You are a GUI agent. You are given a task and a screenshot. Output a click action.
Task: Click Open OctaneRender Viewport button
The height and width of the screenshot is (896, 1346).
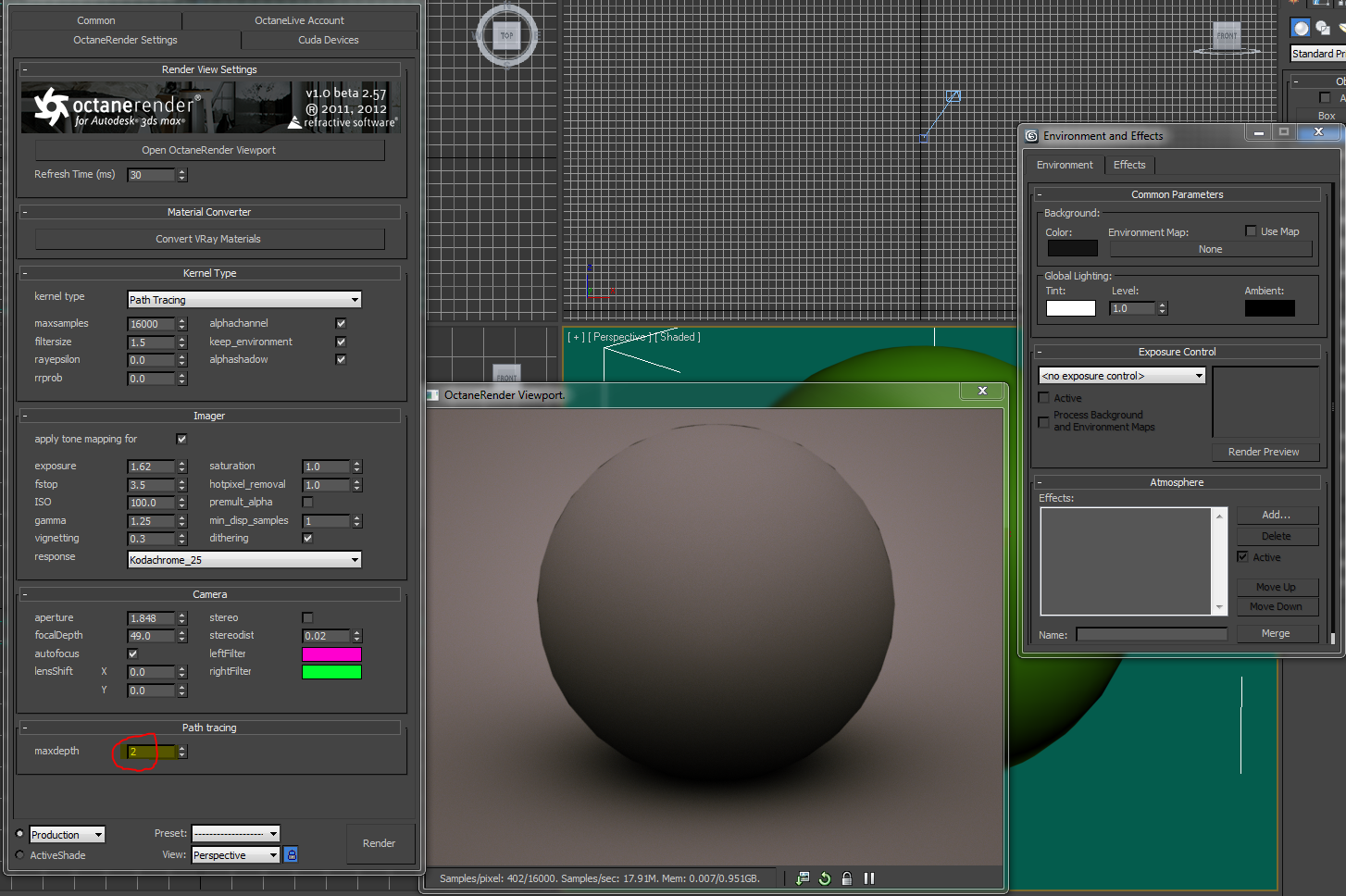(x=209, y=150)
